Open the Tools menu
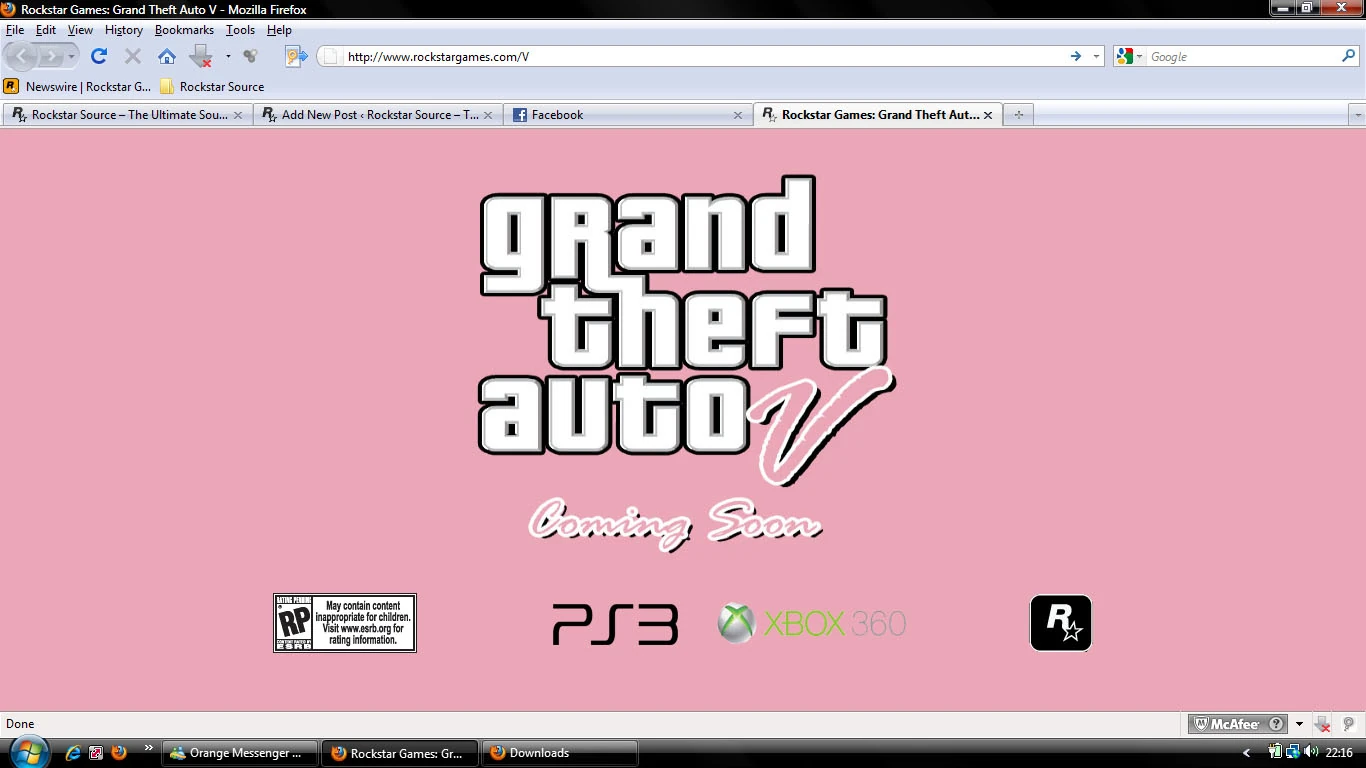1366x768 pixels. pyautogui.click(x=240, y=30)
